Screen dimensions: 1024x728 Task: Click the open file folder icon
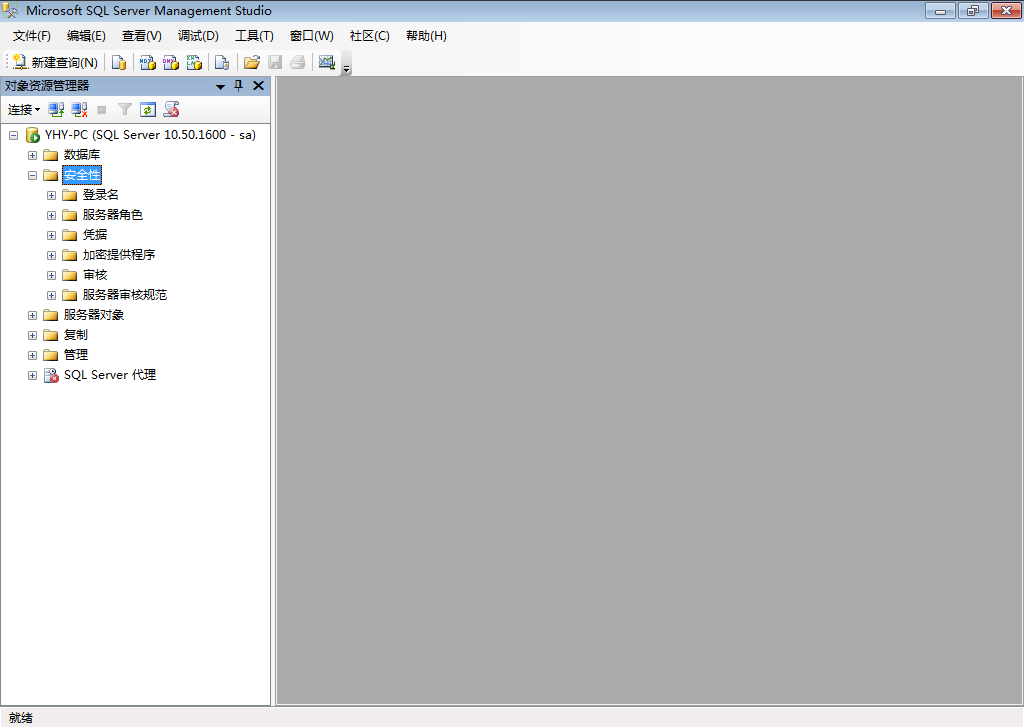tap(251, 62)
